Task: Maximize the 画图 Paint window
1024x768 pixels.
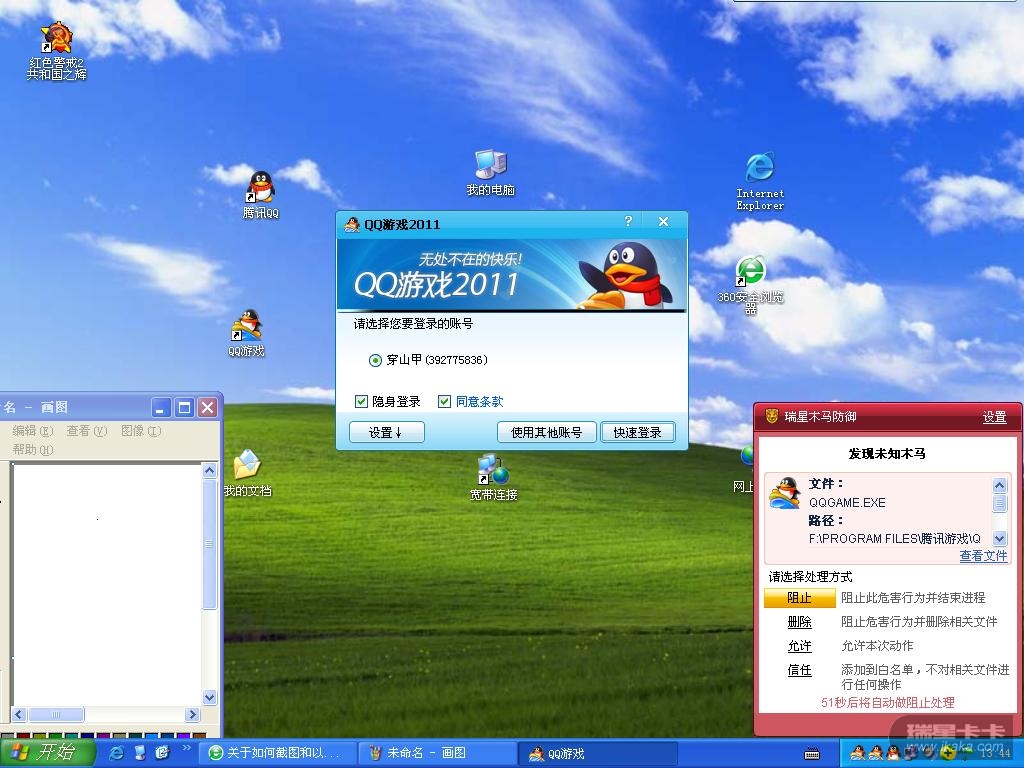Action: 184,408
